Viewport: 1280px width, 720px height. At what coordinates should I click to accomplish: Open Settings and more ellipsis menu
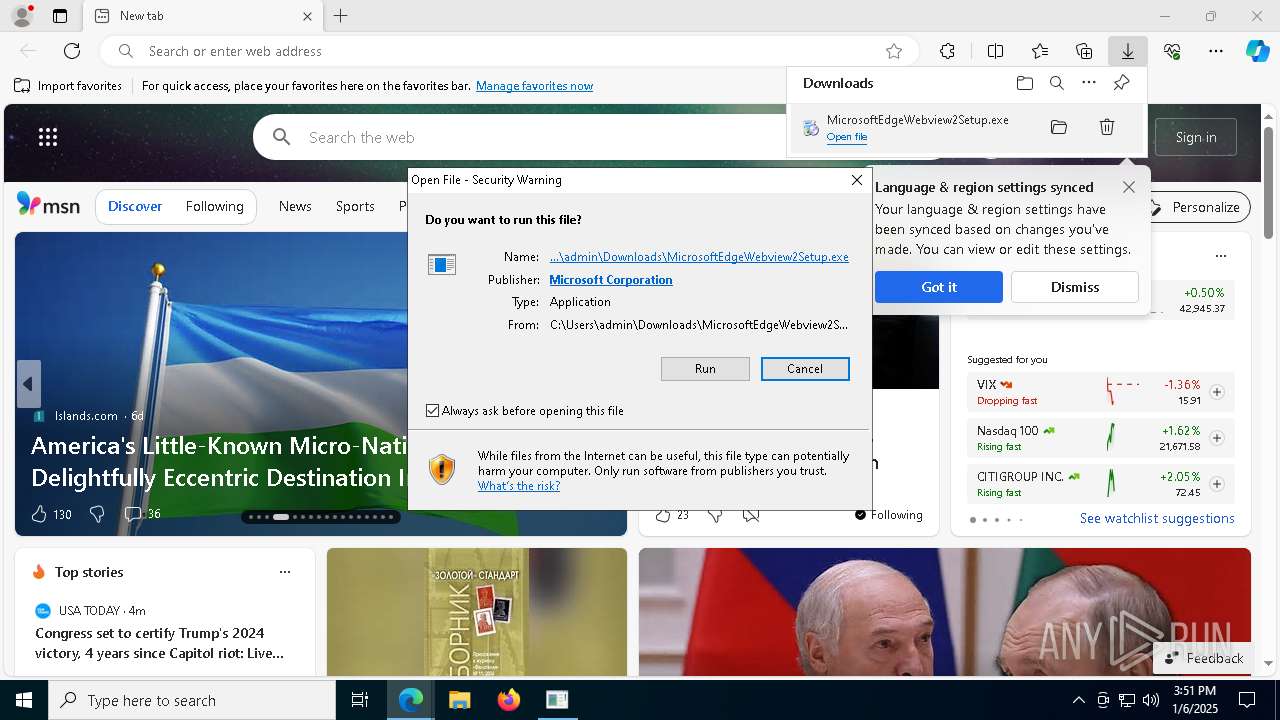(1216, 51)
